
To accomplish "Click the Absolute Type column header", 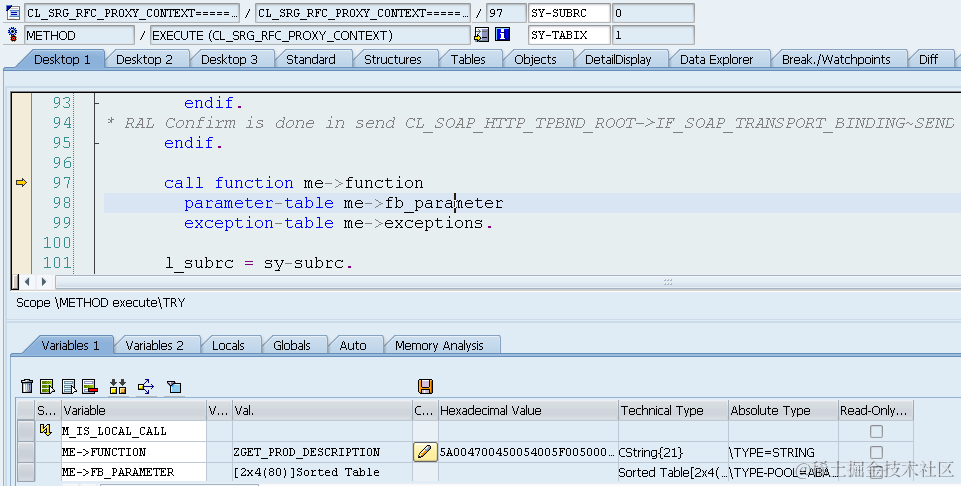I will click(x=783, y=411).
